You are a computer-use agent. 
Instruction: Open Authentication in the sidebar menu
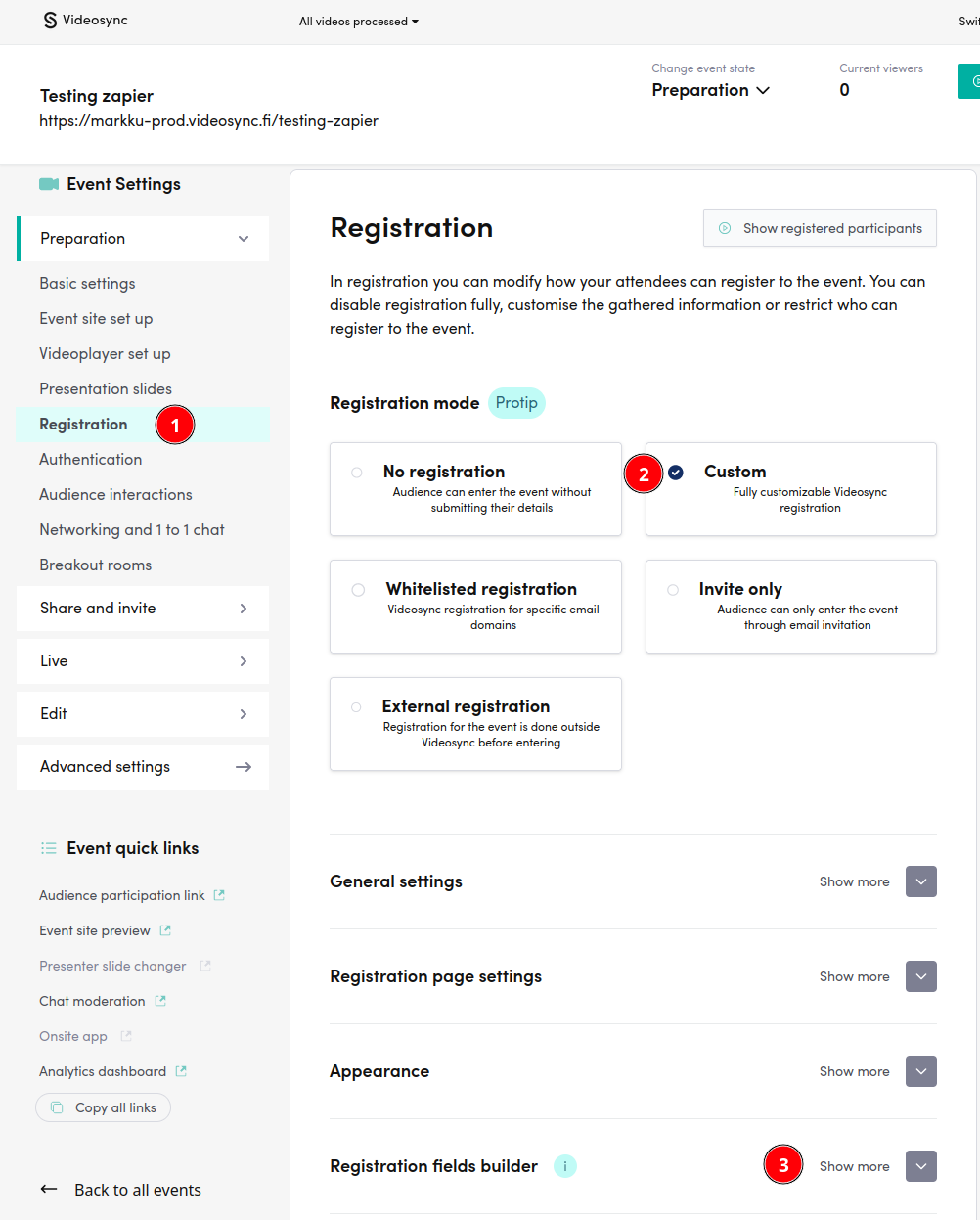(x=91, y=460)
